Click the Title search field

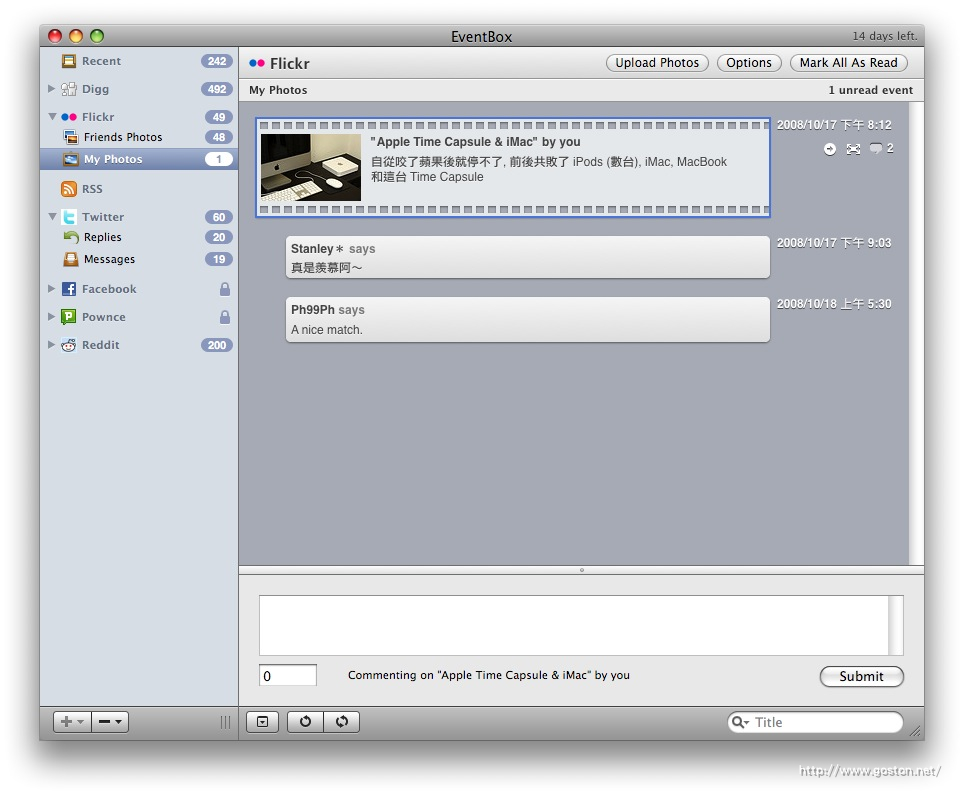tap(815, 722)
